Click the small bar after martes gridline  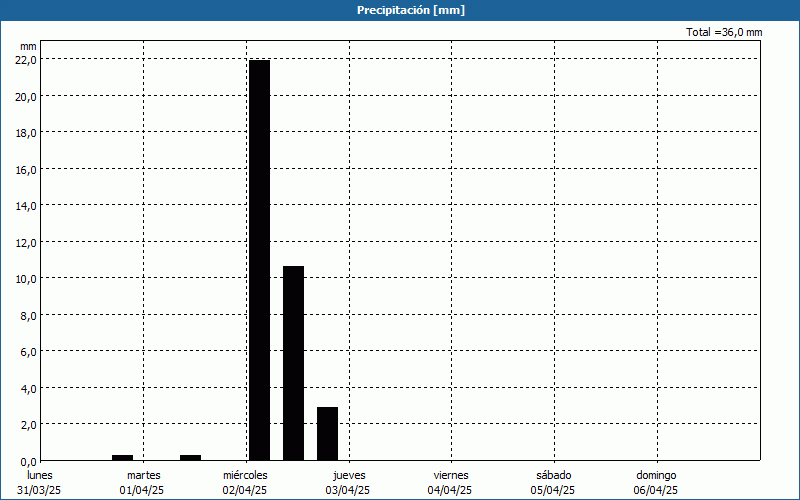190,458
